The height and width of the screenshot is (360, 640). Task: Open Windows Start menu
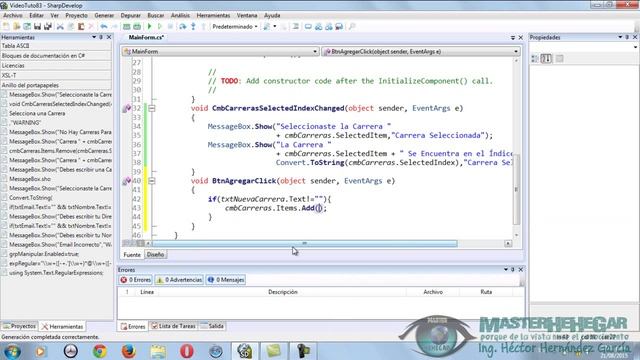[12, 351]
